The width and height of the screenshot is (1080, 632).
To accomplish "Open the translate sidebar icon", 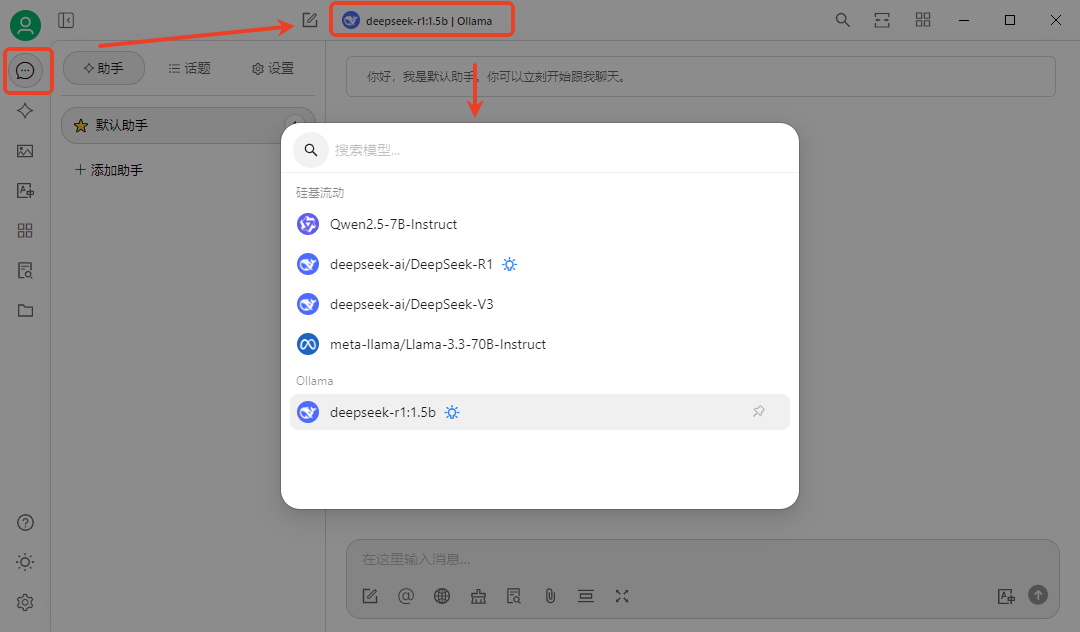I will 25,191.
